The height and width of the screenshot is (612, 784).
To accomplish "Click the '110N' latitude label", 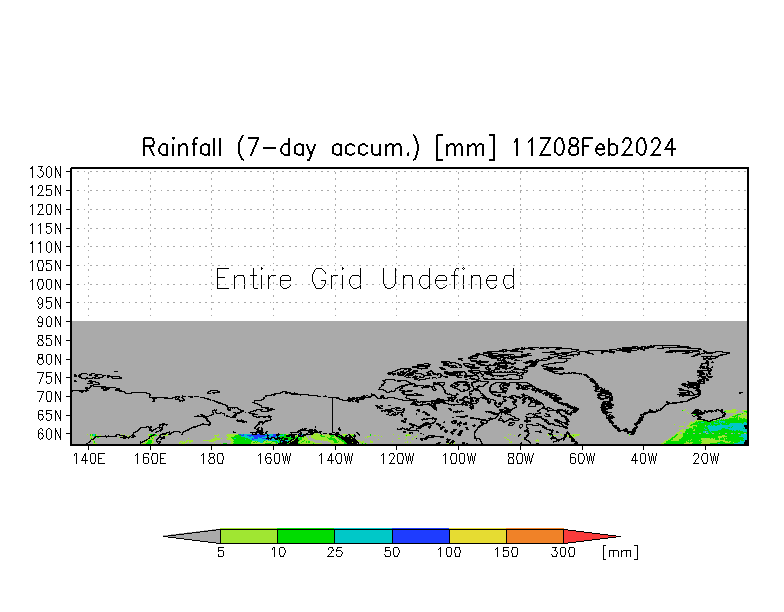I will coord(45,247).
